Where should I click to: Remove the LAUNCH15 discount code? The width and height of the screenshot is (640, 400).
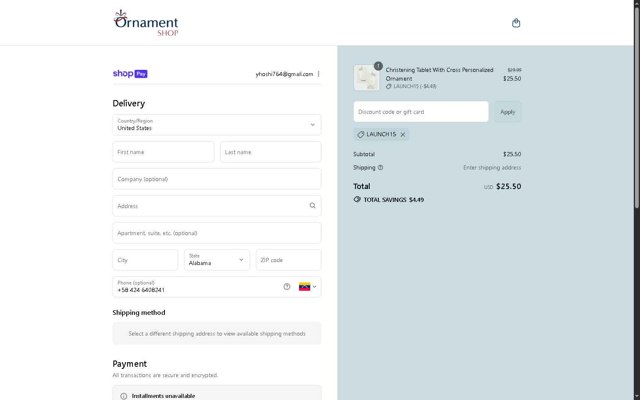point(402,134)
